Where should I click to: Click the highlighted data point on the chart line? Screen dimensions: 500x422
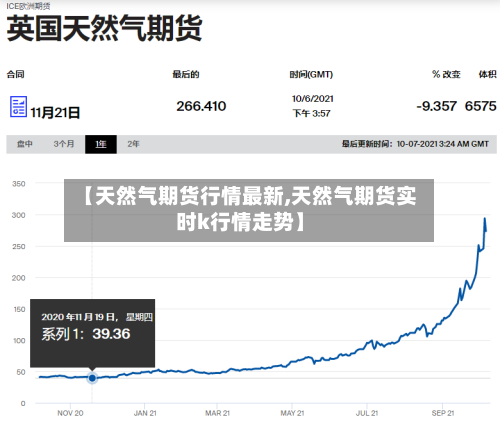[x=92, y=378]
